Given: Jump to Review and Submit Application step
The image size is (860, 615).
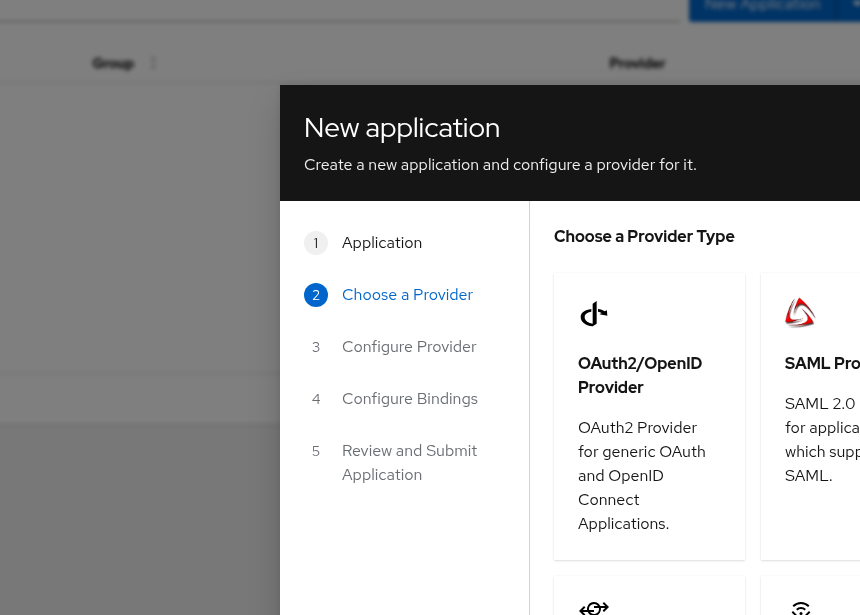Looking at the screenshot, I should (x=409, y=462).
